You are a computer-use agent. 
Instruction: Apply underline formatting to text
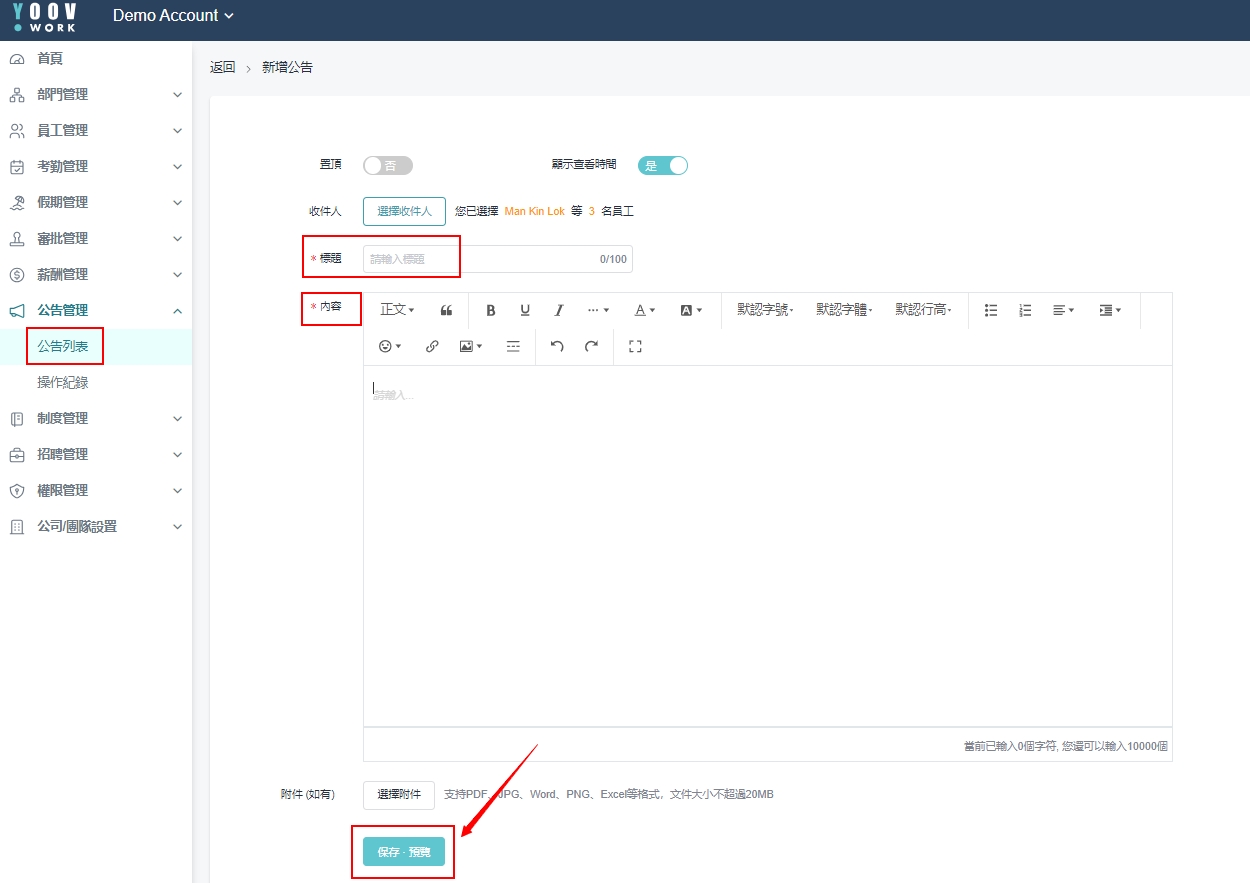coord(525,310)
